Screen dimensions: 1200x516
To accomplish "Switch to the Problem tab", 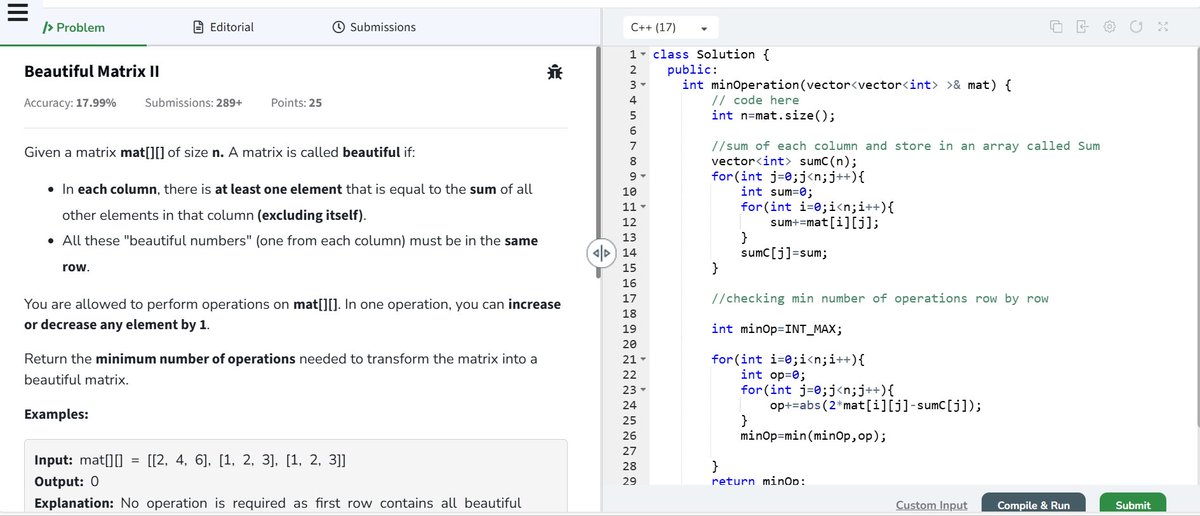I will 74,27.
